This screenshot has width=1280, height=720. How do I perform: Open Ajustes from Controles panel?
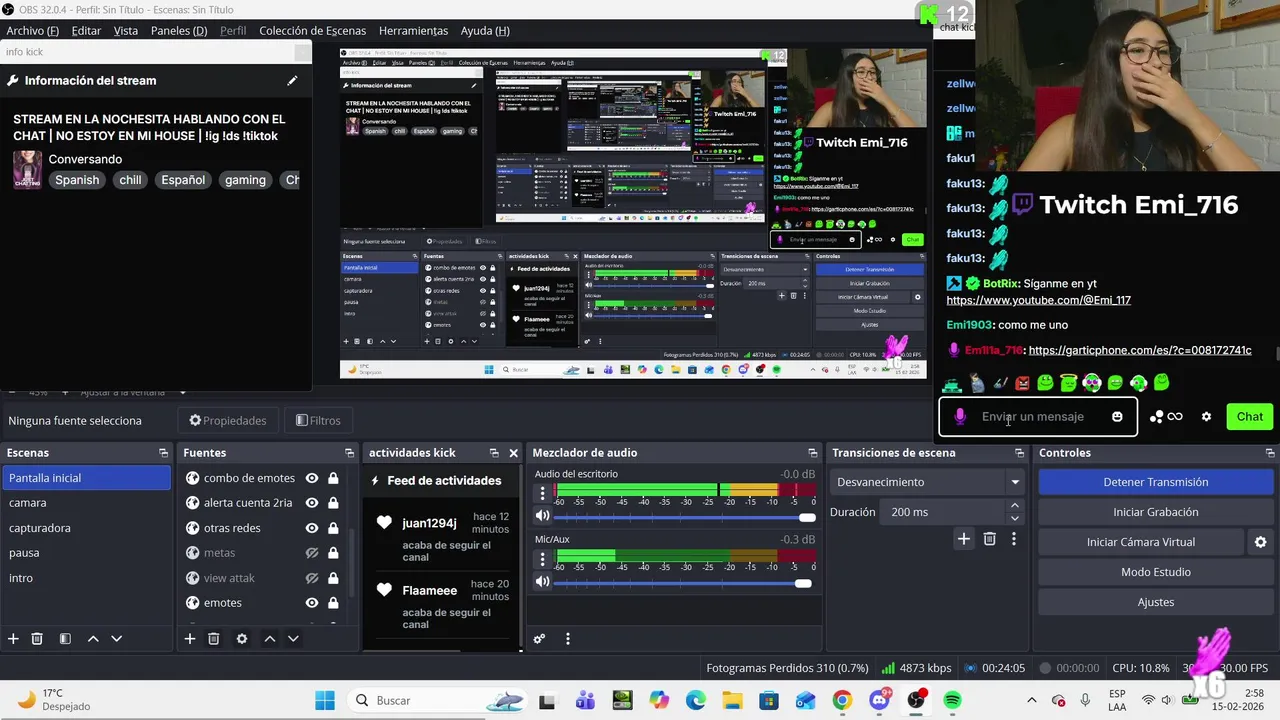pos(1155,602)
